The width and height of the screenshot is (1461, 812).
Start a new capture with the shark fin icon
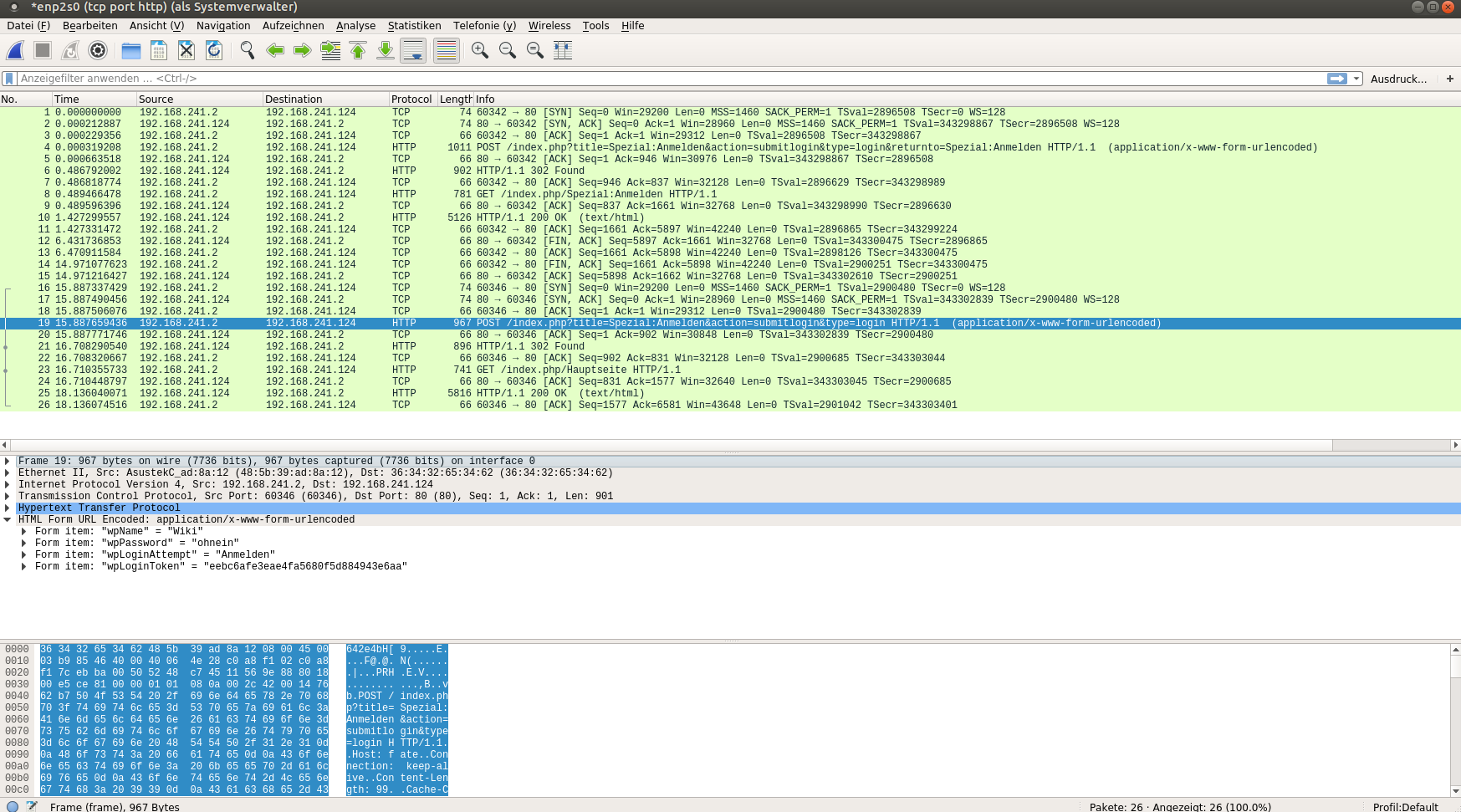coord(15,51)
